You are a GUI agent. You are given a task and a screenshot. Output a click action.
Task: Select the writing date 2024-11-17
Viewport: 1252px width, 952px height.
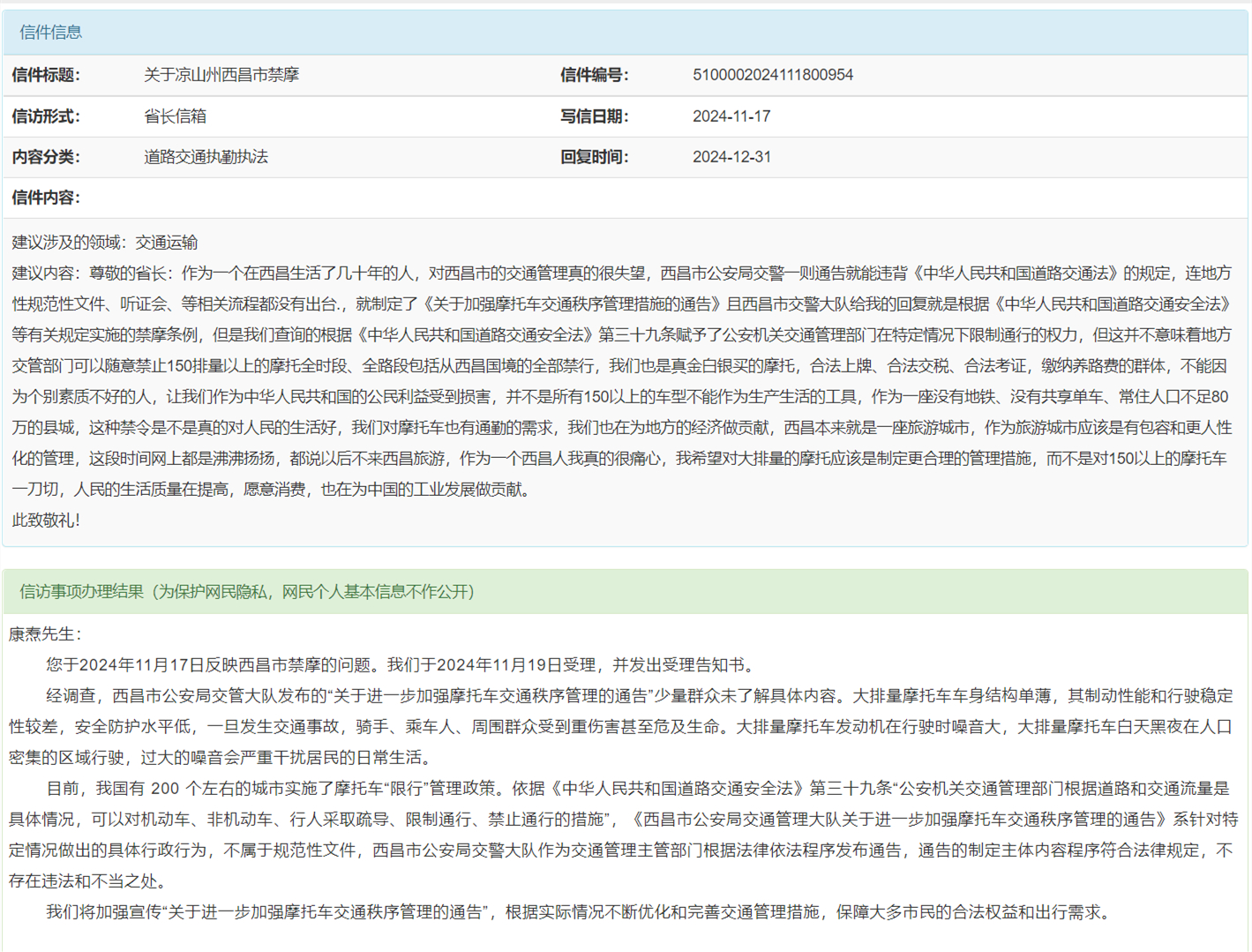click(731, 116)
